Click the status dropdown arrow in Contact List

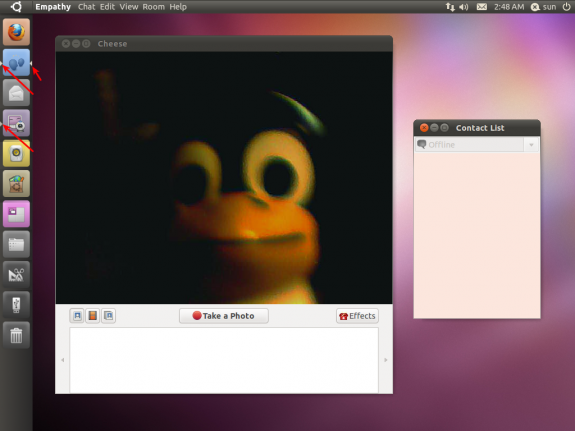[531, 145]
